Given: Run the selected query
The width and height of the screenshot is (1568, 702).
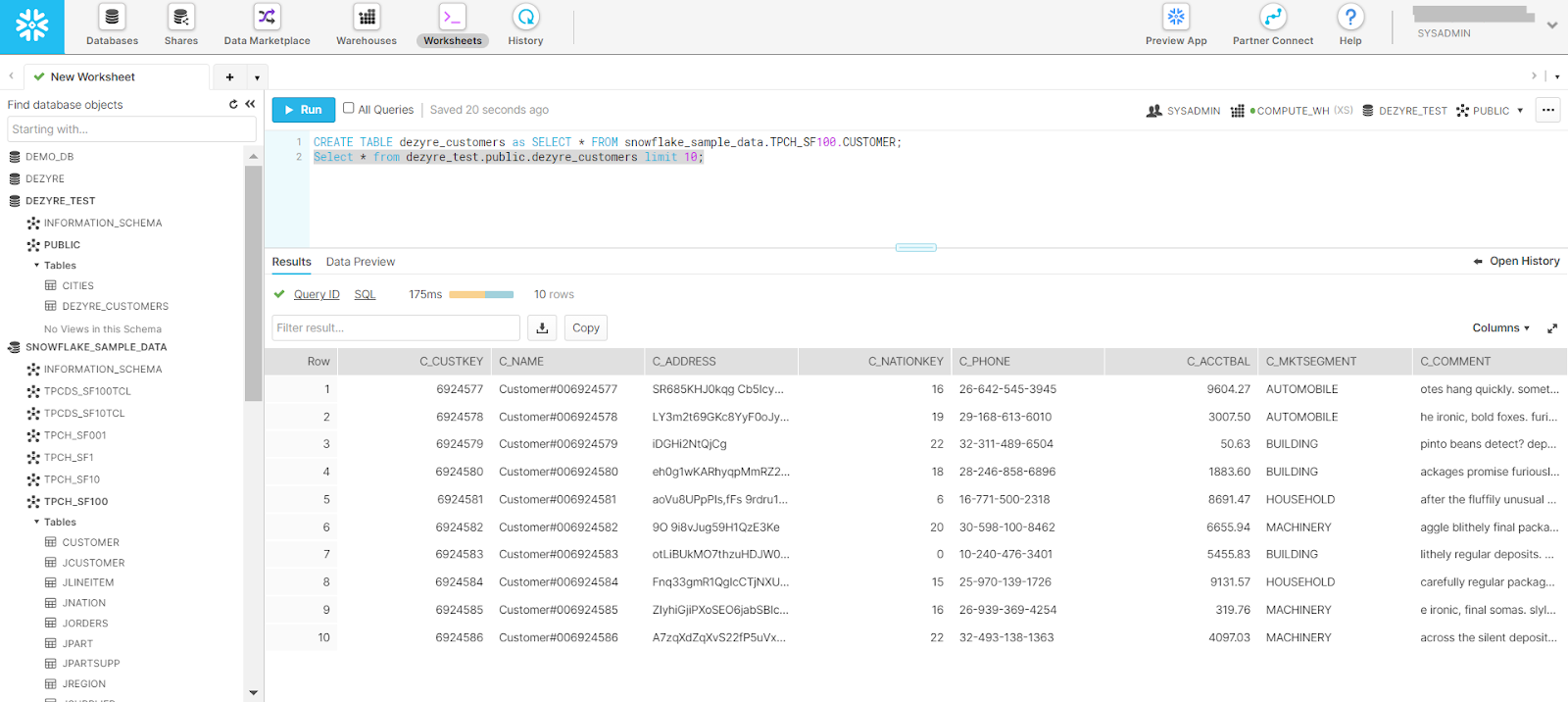Looking at the screenshot, I should pyautogui.click(x=303, y=110).
